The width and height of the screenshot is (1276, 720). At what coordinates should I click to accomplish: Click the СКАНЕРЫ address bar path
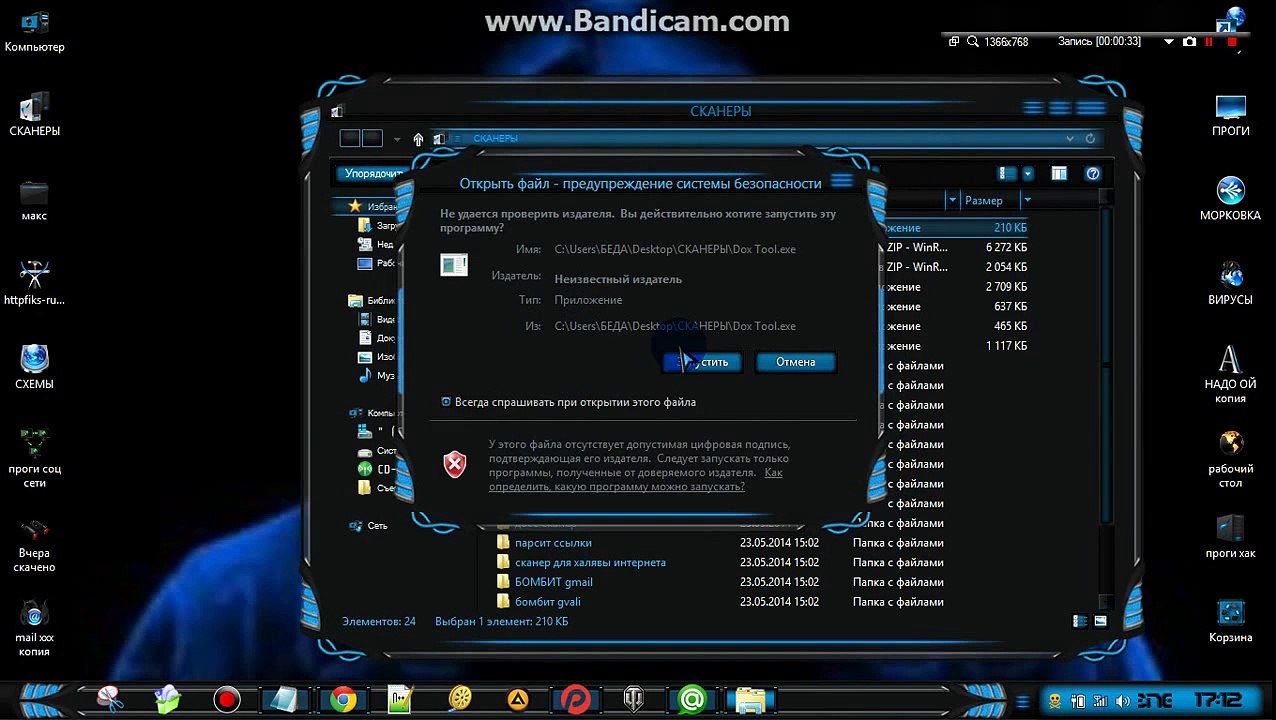tap(495, 139)
